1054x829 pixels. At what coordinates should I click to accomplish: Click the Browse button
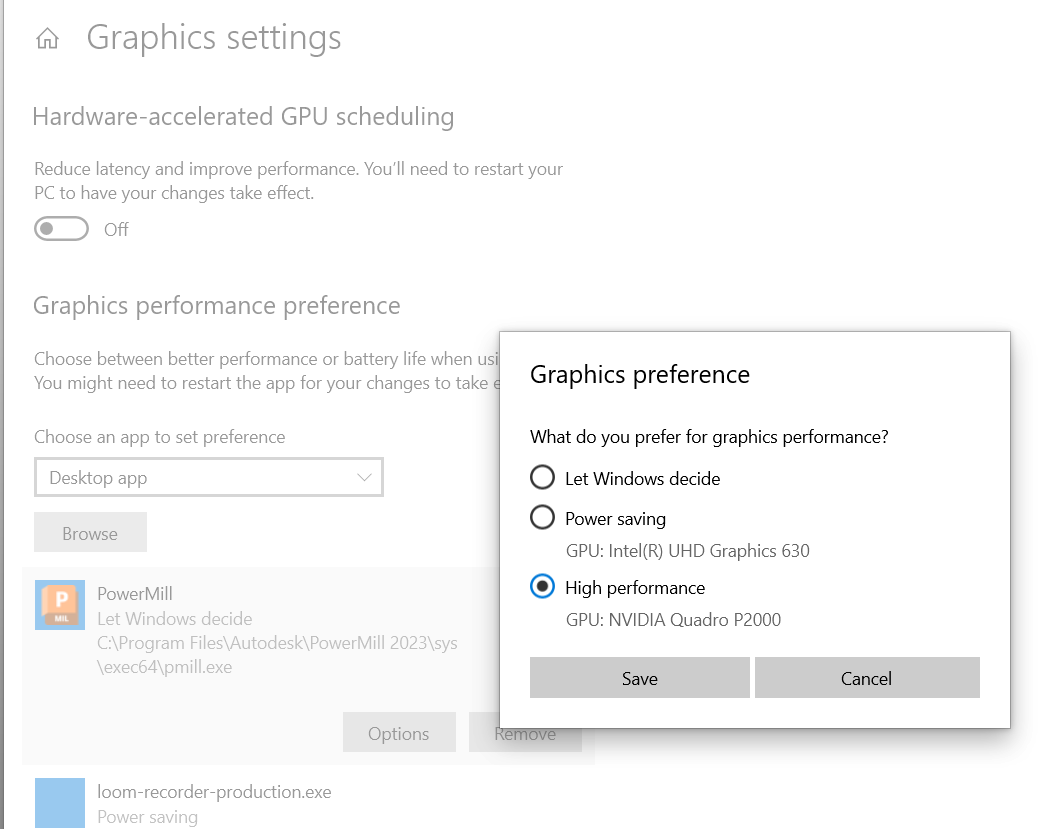click(x=90, y=533)
